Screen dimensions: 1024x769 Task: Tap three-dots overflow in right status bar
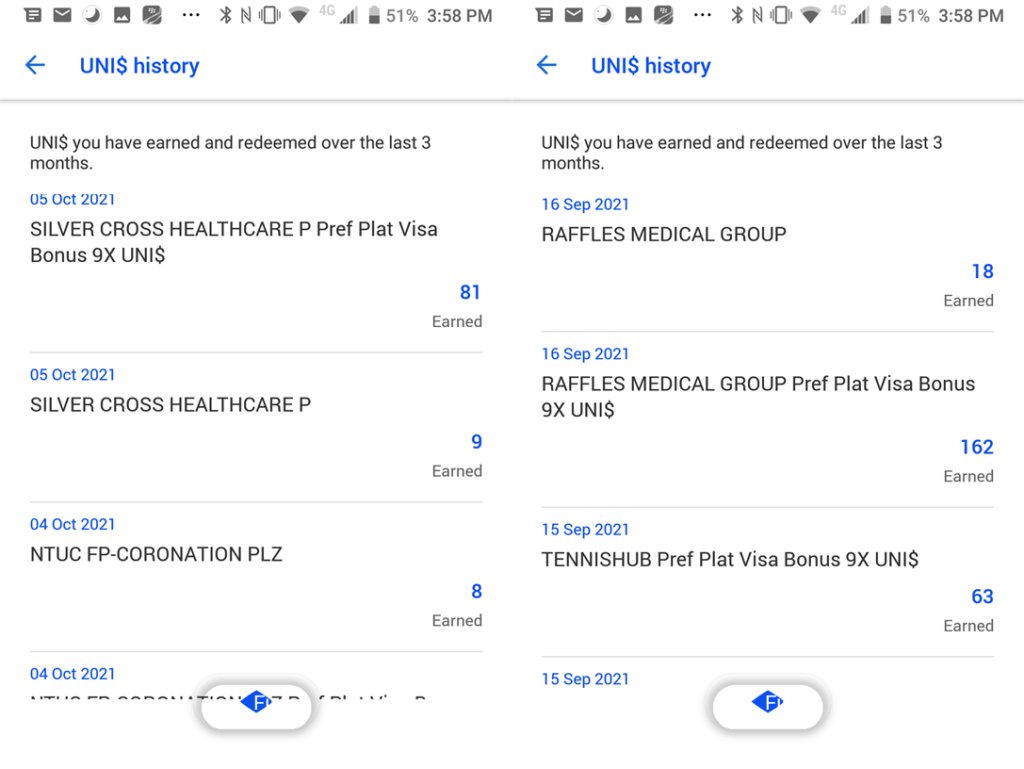pos(703,15)
